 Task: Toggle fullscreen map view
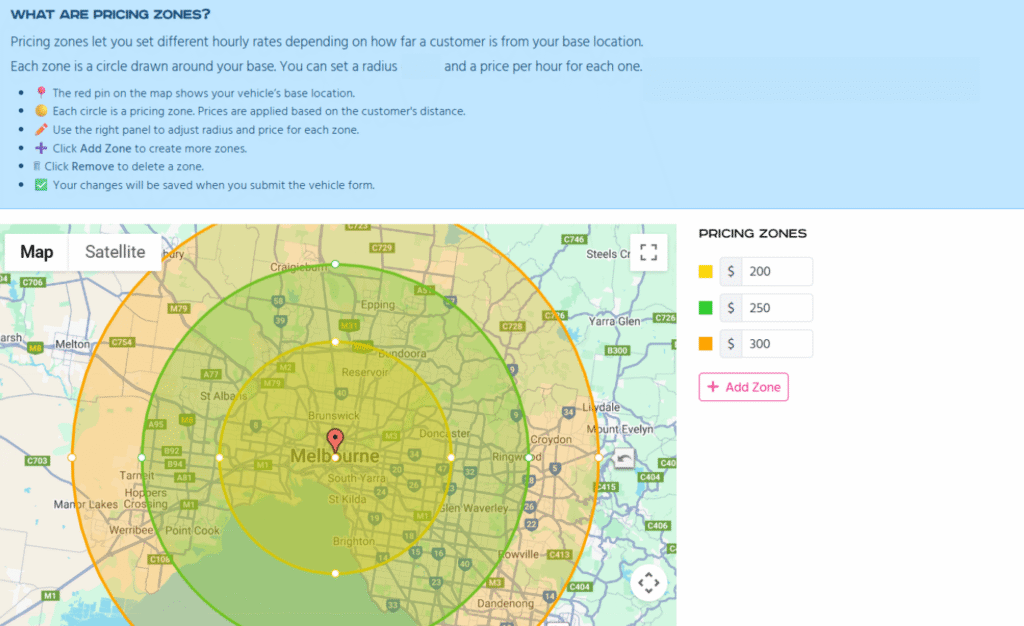(x=648, y=252)
